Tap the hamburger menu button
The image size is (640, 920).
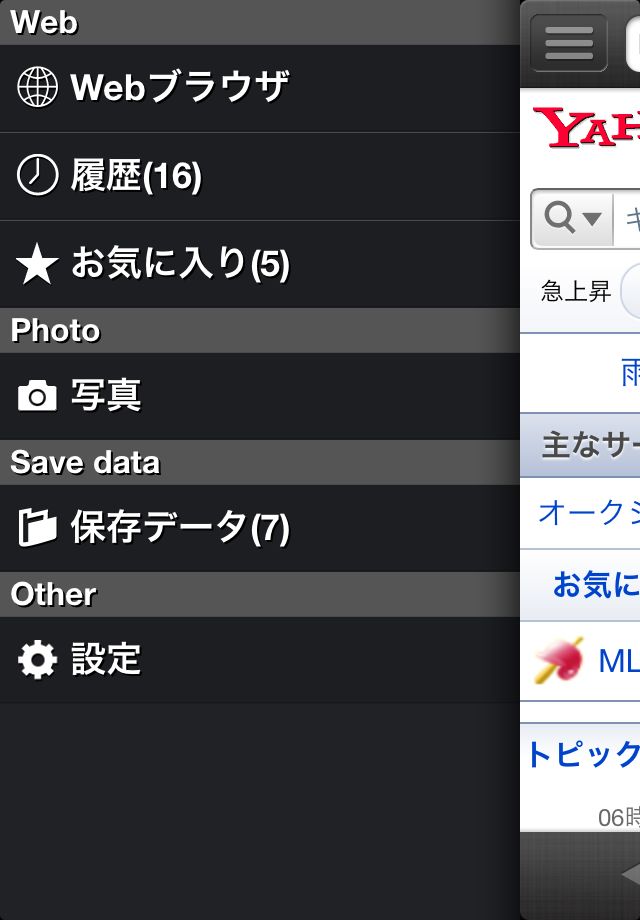[x=568, y=43]
